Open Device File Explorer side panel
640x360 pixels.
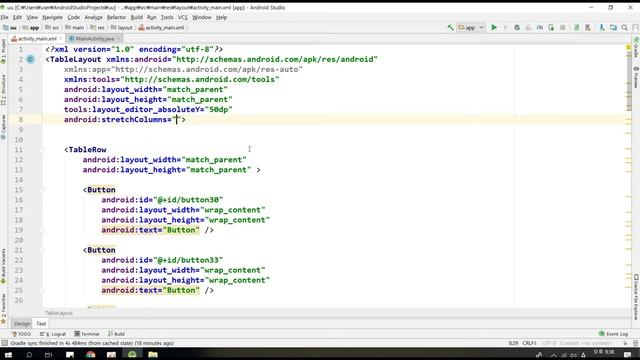636,297
